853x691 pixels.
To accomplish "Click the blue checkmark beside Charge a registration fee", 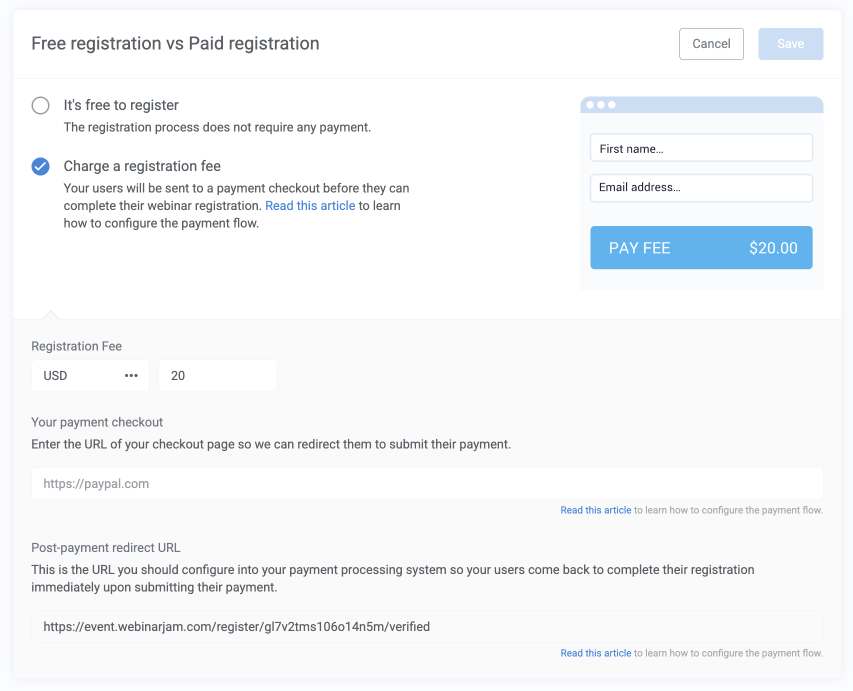I will (40, 166).
